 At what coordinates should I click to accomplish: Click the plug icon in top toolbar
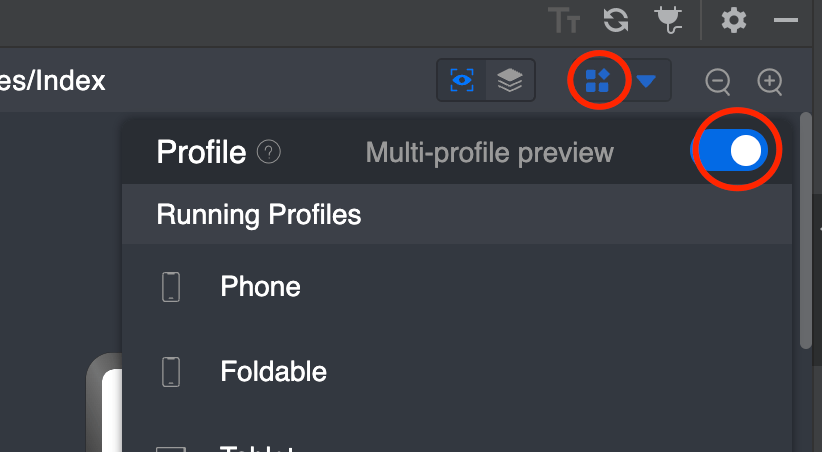[x=667, y=20]
